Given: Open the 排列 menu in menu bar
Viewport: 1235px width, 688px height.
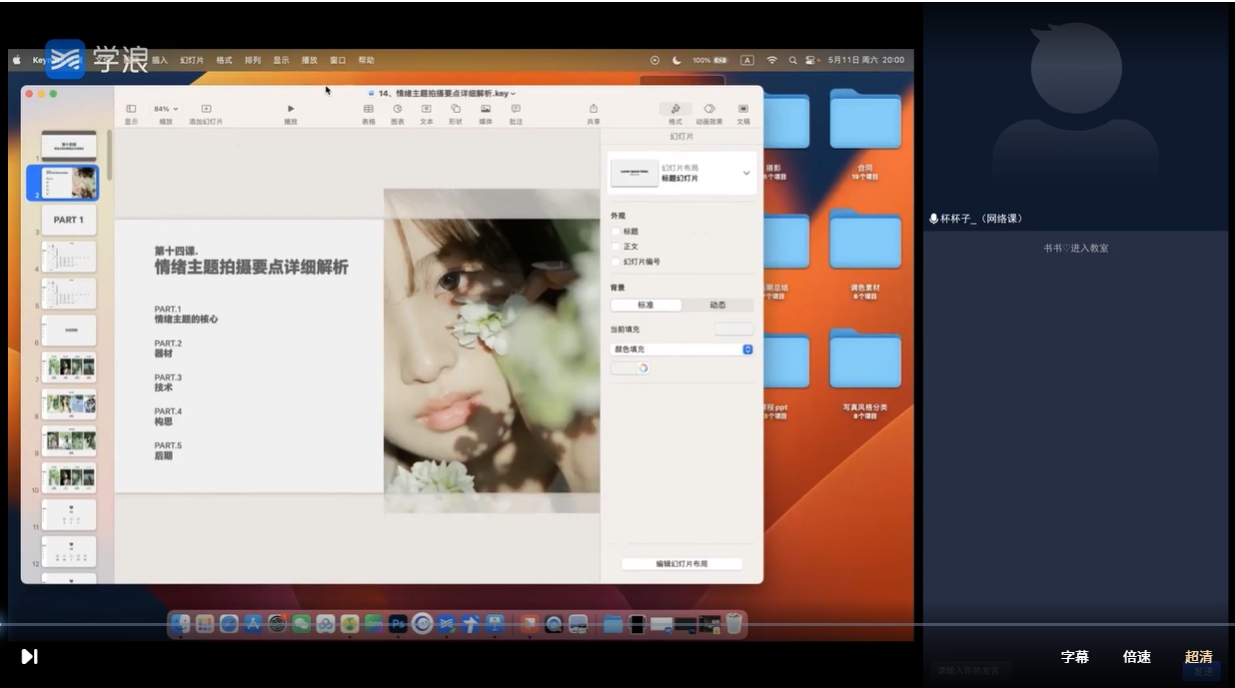Looking at the screenshot, I should pos(252,60).
